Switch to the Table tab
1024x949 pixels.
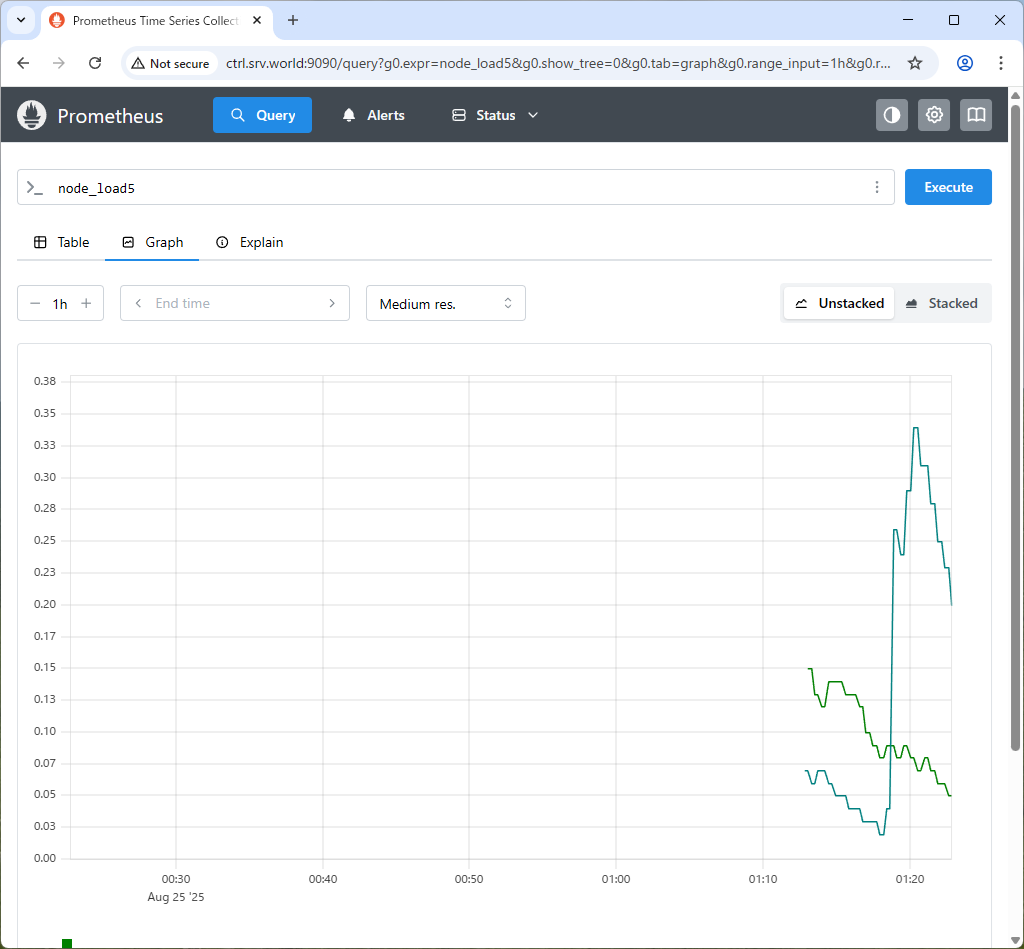(x=62, y=242)
